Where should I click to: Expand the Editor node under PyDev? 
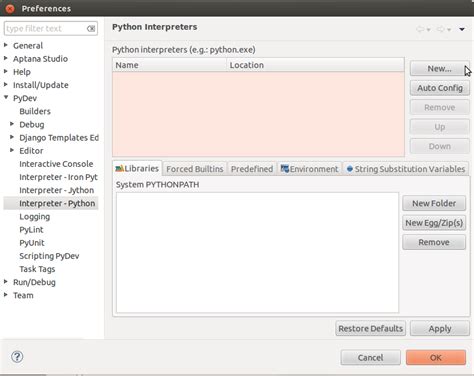click(12, 150)
